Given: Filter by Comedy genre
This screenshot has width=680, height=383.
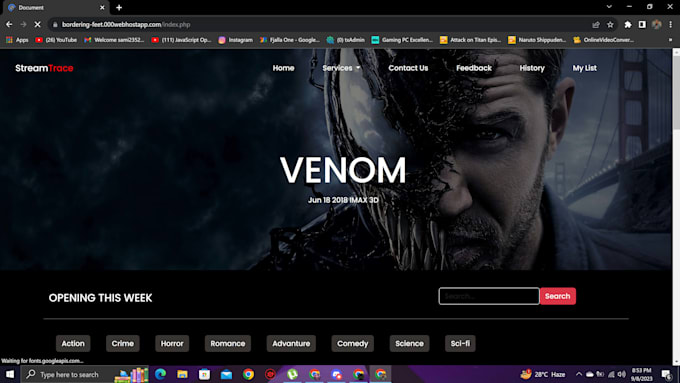Looking at the screenshot, I should [353, 344].
